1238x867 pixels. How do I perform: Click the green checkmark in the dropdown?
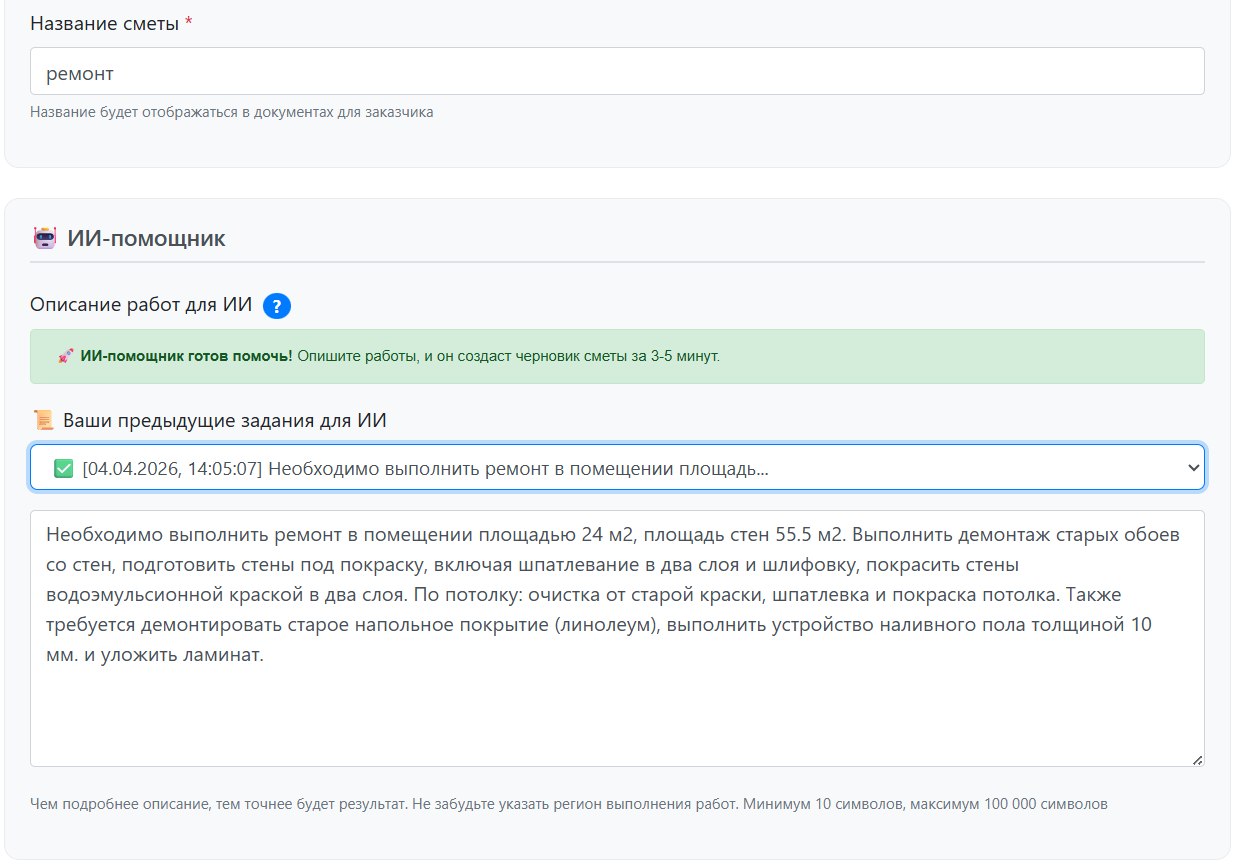(64, 468)
